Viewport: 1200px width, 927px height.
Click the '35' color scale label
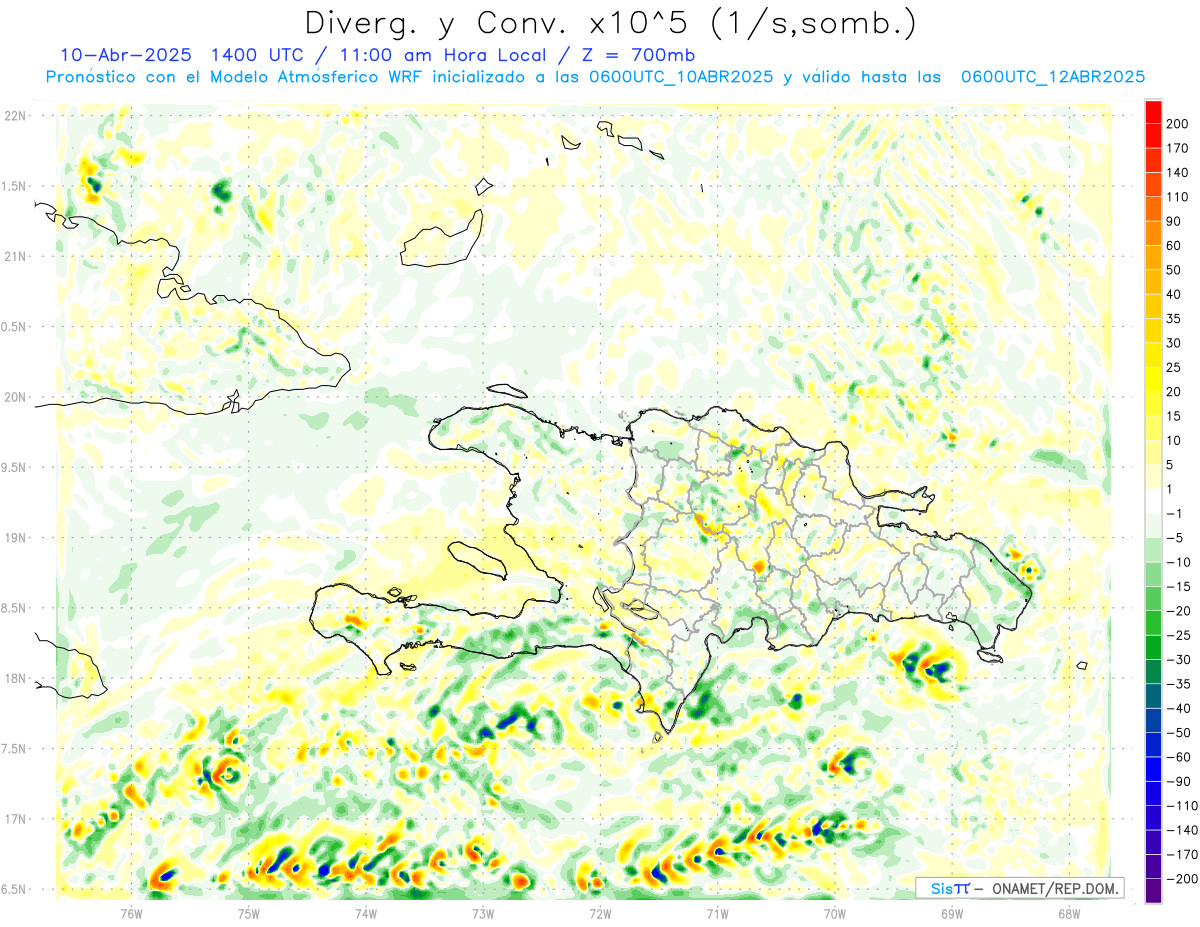pyautogui.click(x=1176, y=319)
